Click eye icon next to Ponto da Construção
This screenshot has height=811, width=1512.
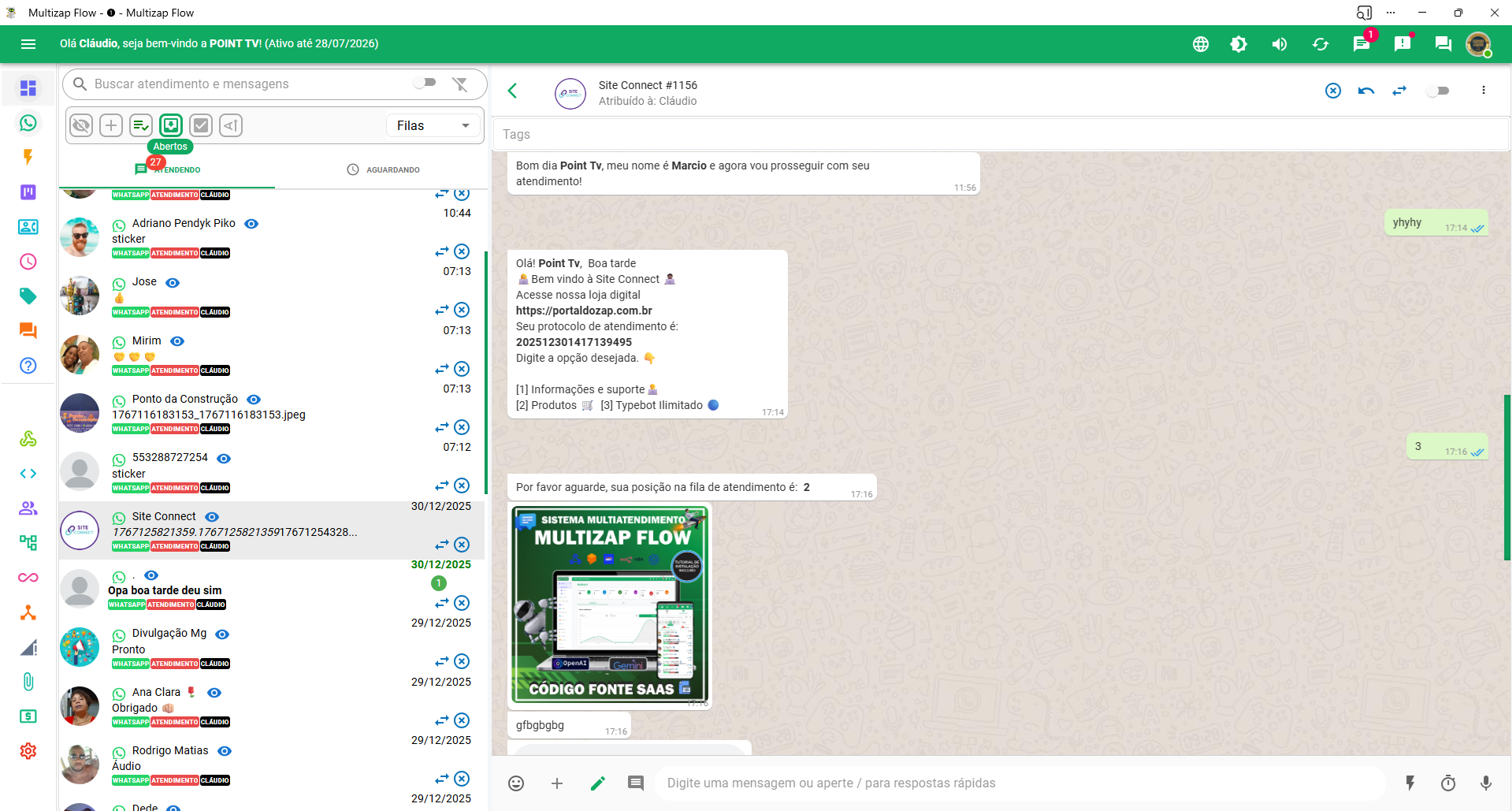[254, 400]
